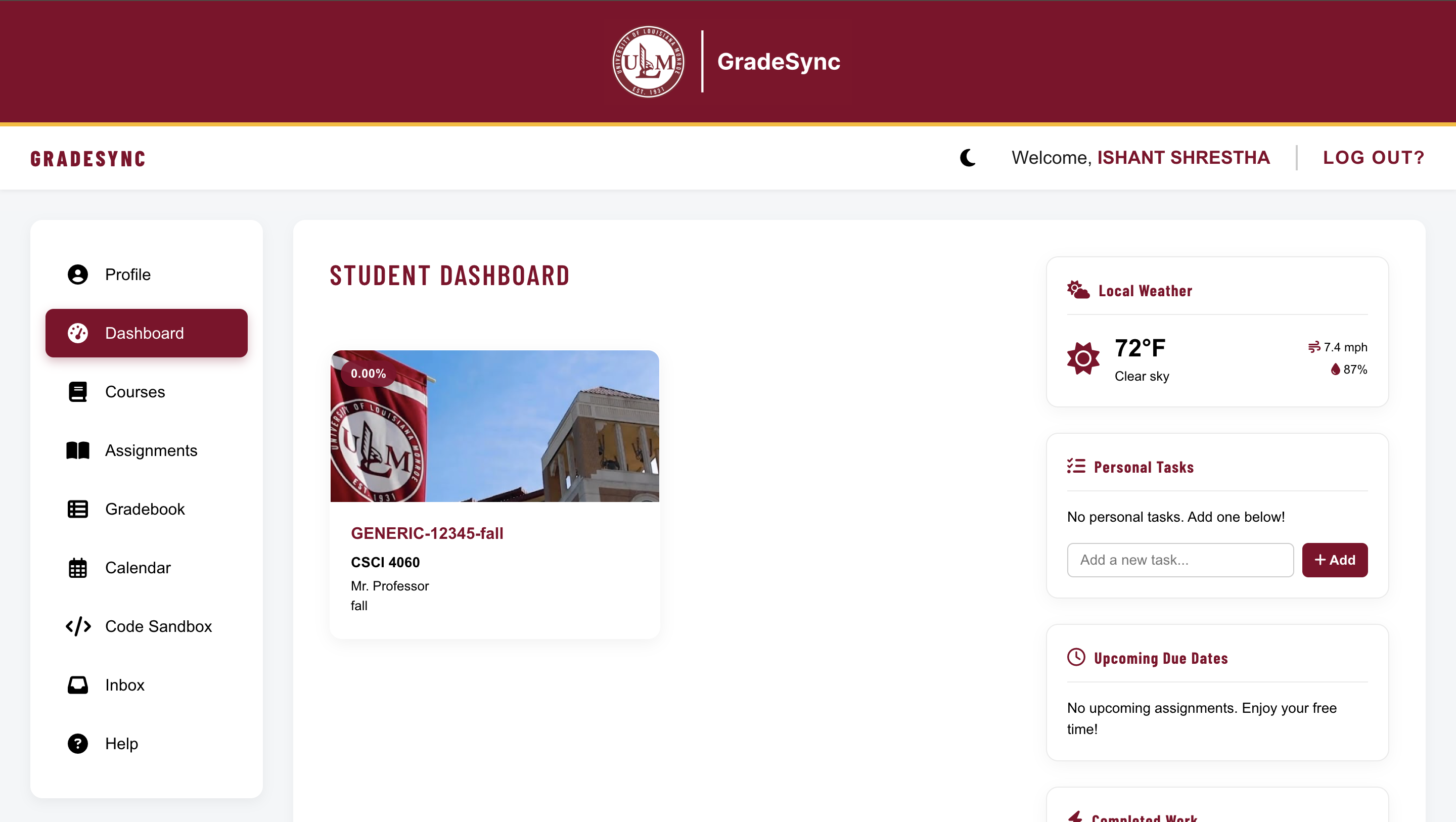
Task: Click the CSCI 4060 course code
Action: (x=385, y=563)
